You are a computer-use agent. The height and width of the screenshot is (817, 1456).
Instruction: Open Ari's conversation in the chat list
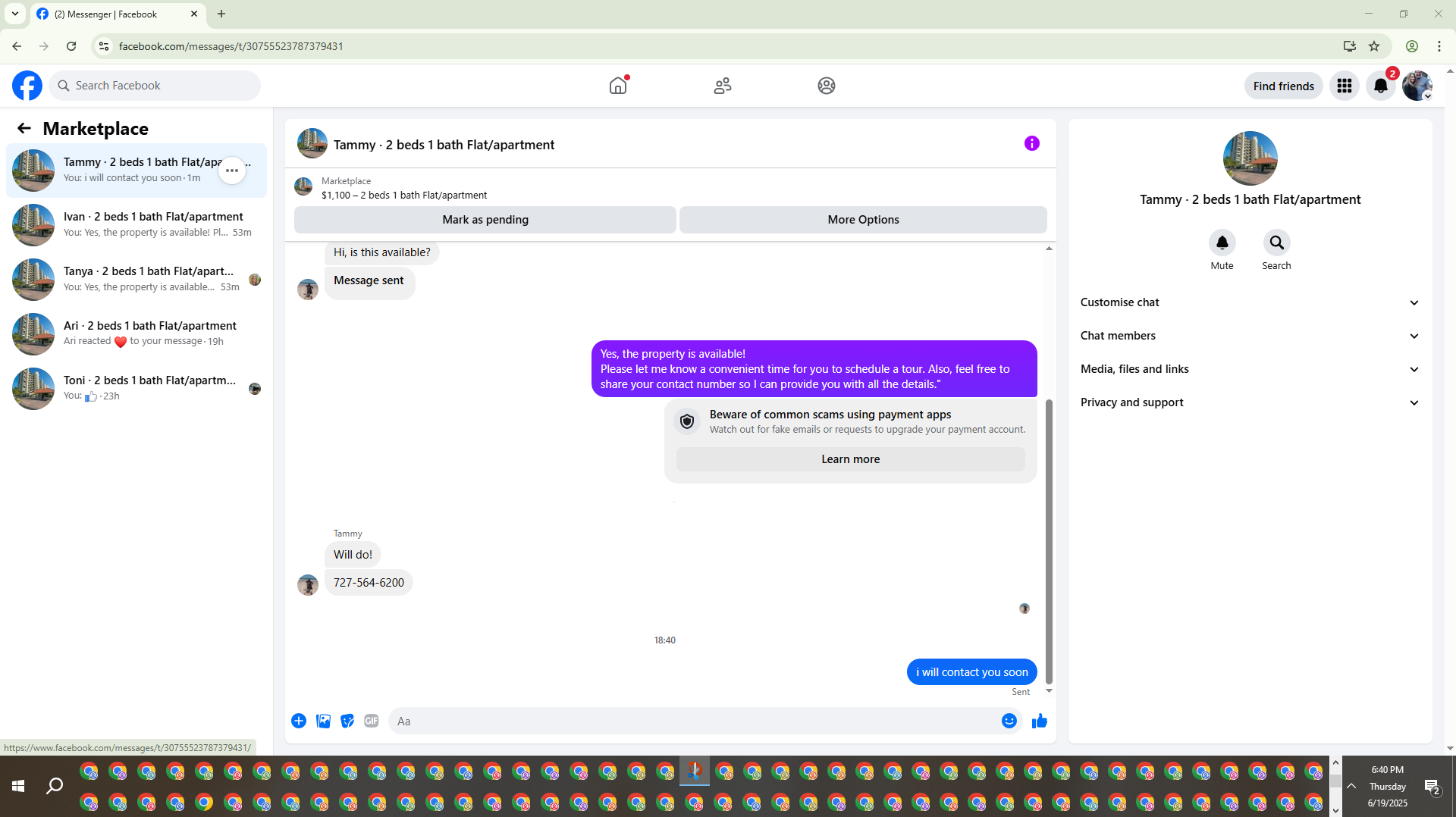(x=136, y=334)
